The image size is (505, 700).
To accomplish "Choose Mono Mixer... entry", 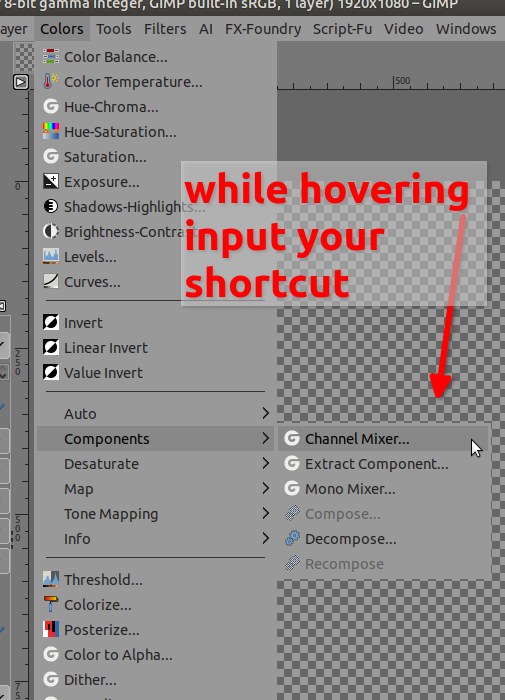I will [384, 488].
